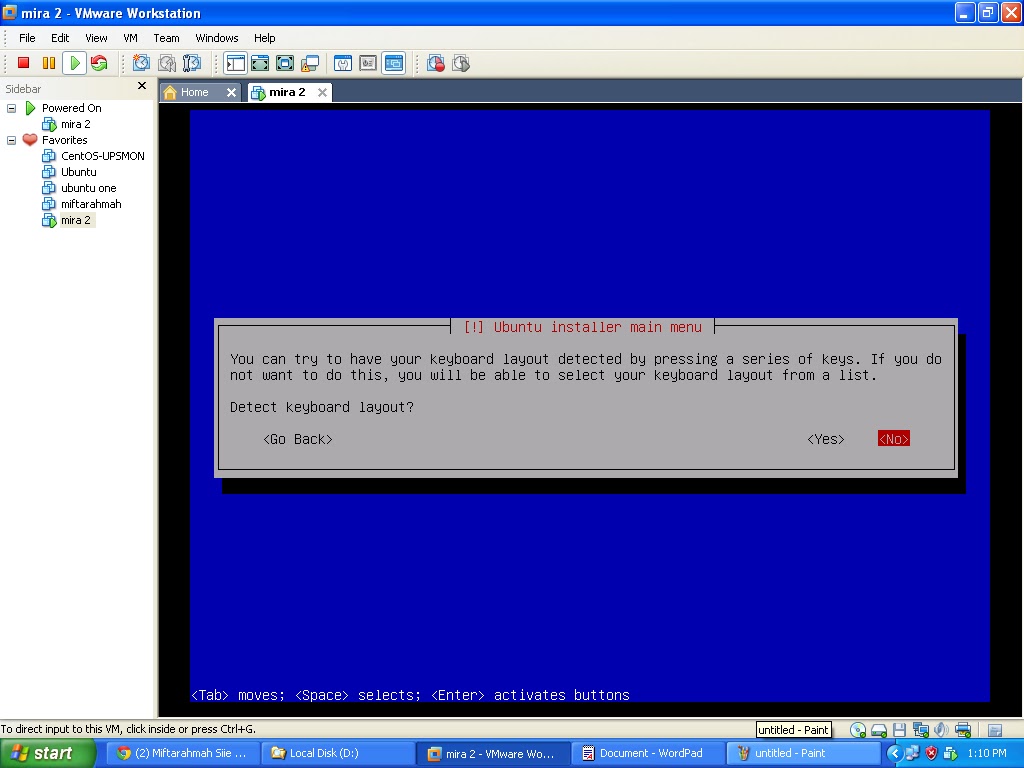This screenshot has width=1024, height=768.
Task: Close the Sidebar panel
Action: point(142,86)
